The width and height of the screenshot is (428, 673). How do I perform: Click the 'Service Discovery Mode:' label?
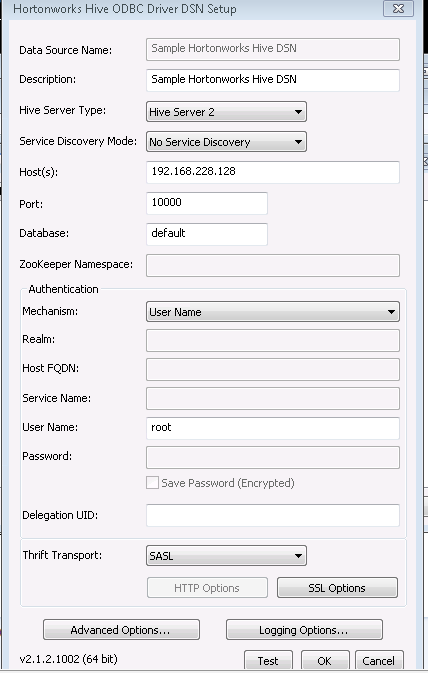pos(78,141)
